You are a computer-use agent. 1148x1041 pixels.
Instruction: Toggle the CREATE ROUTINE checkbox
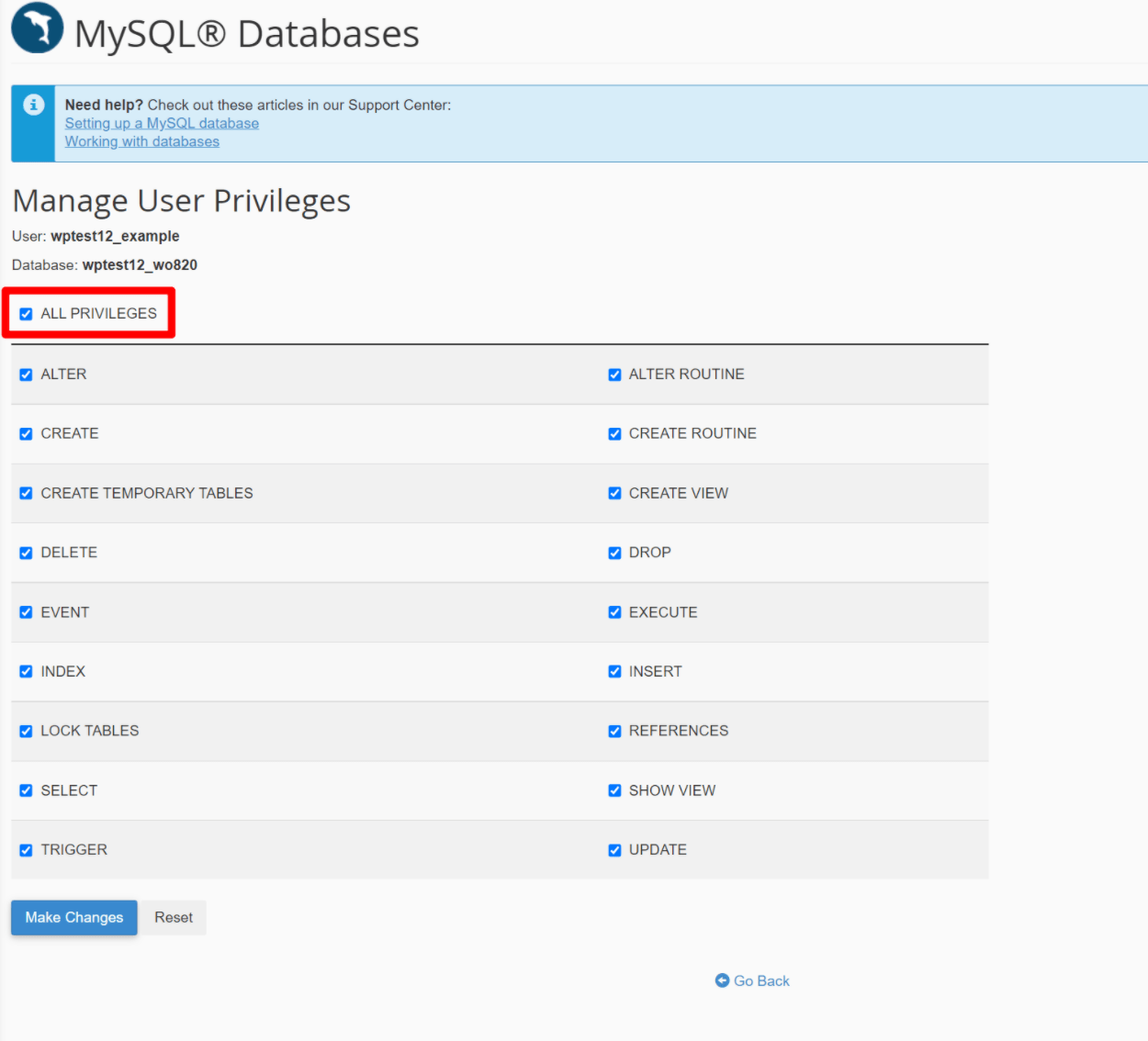pyautogui.click(x=614, y=434)
